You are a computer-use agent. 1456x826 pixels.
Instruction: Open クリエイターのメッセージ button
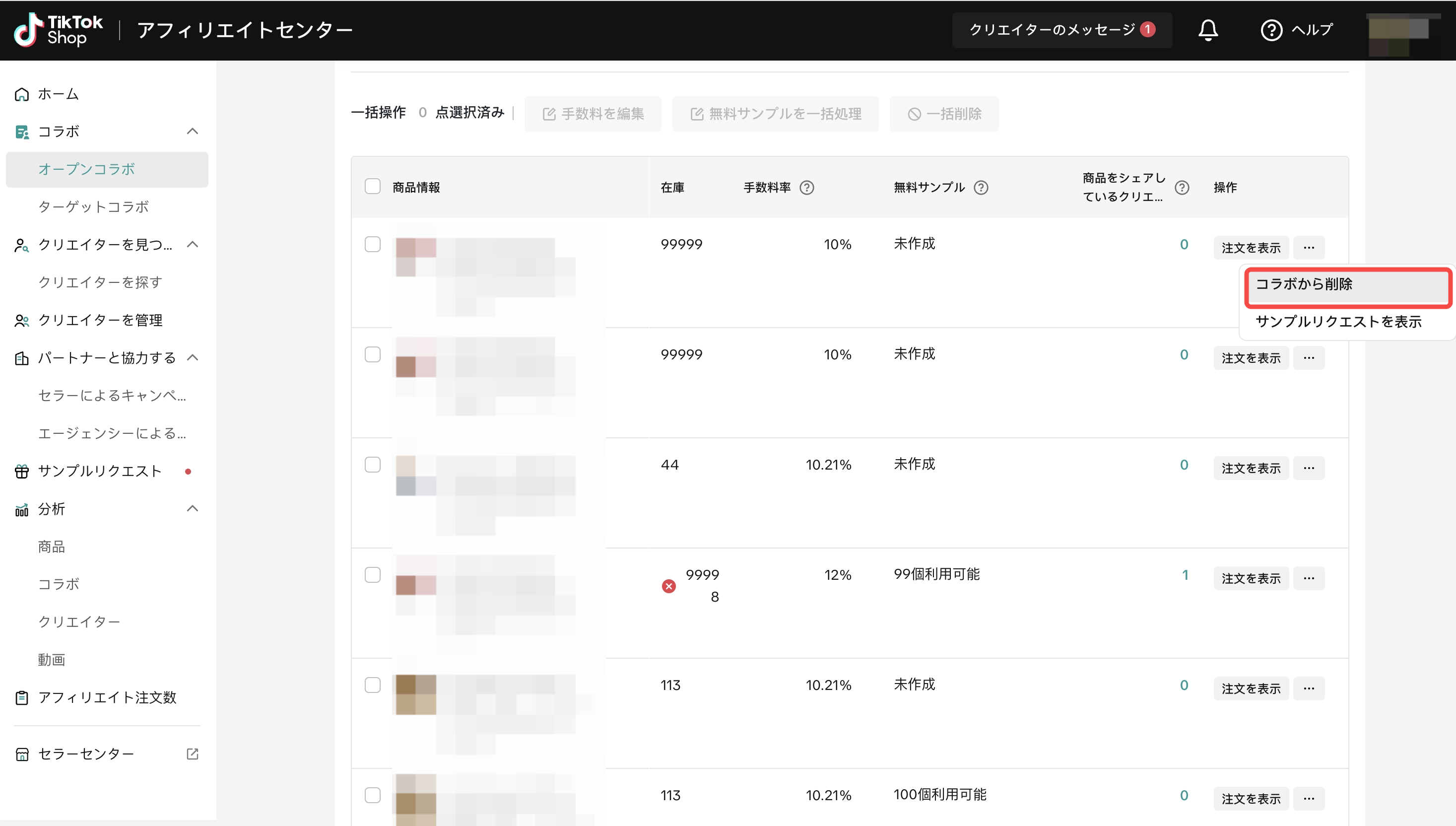click(1062, 29)
